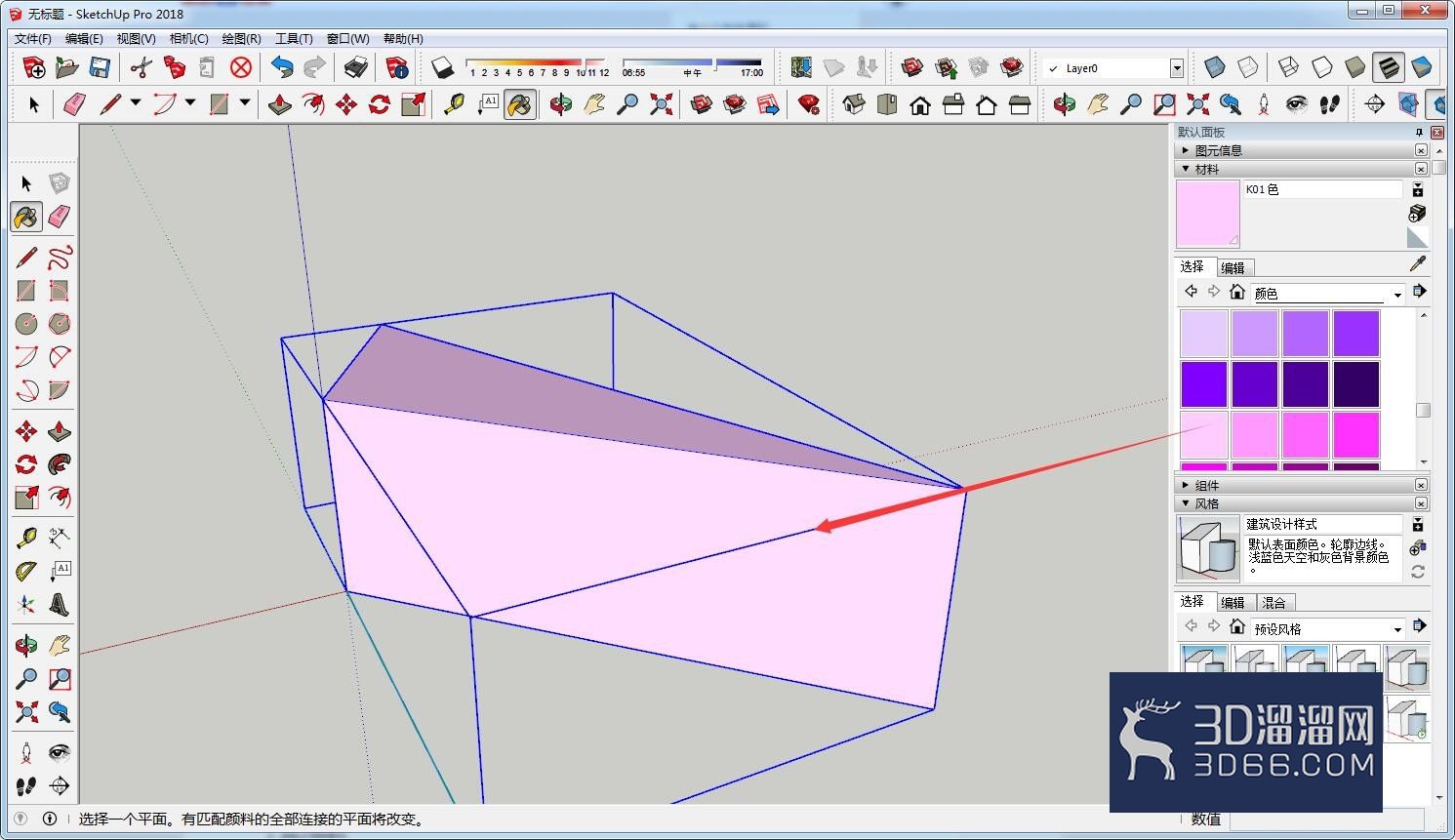Screen dimensions: 1455x840
Task: Enable Shaded face style
Action: [1354, 67]
